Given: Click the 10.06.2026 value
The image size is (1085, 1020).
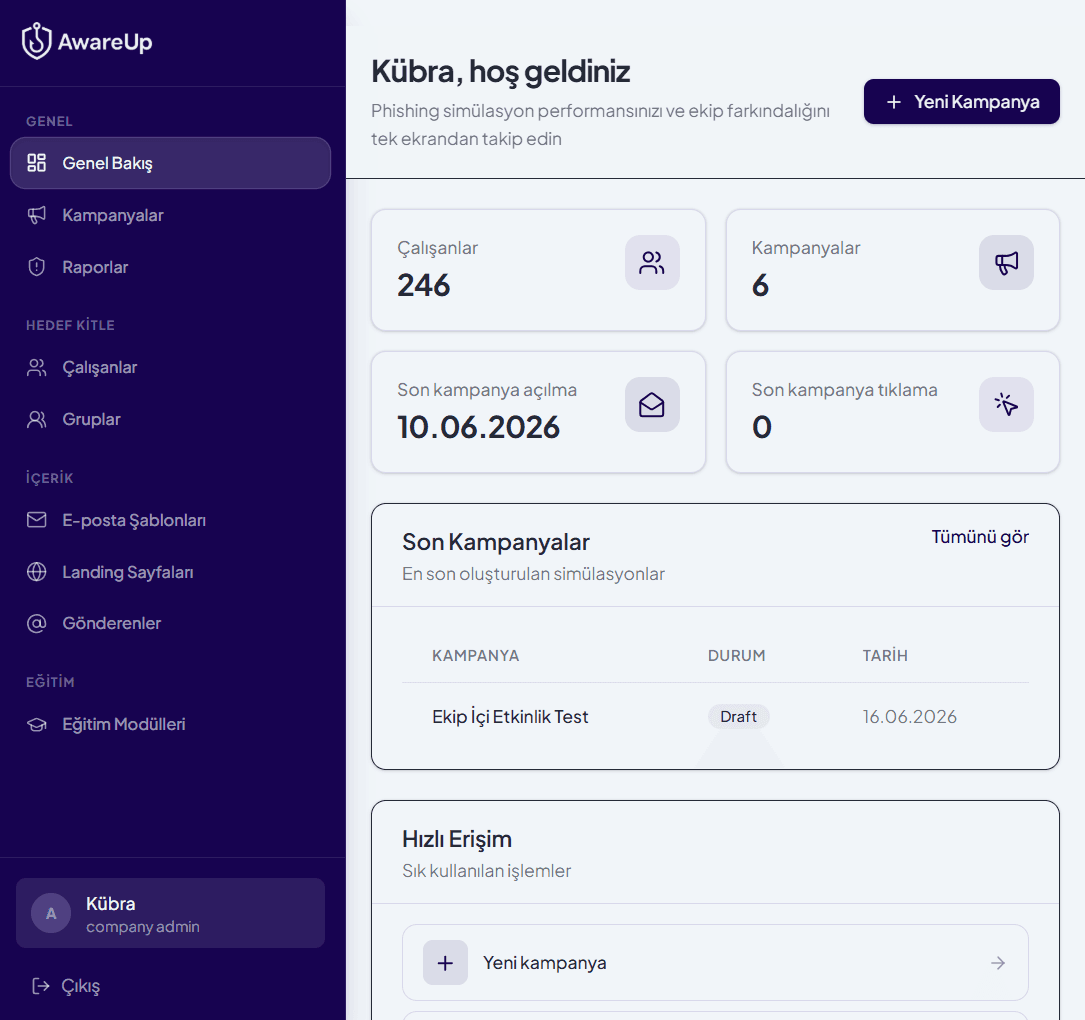Looking at the screenshot, I should (x=478, y=427).
